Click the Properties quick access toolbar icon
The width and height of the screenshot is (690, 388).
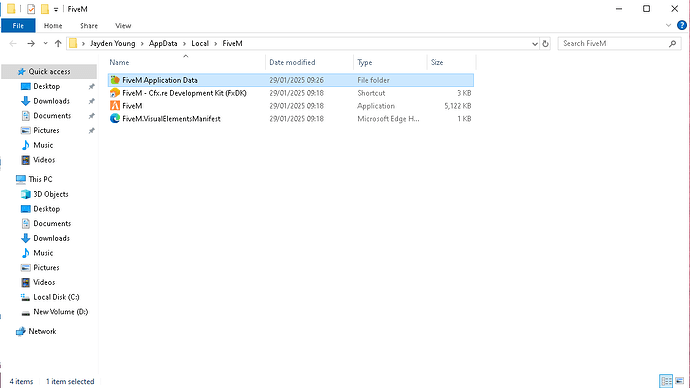pos(31,9)
